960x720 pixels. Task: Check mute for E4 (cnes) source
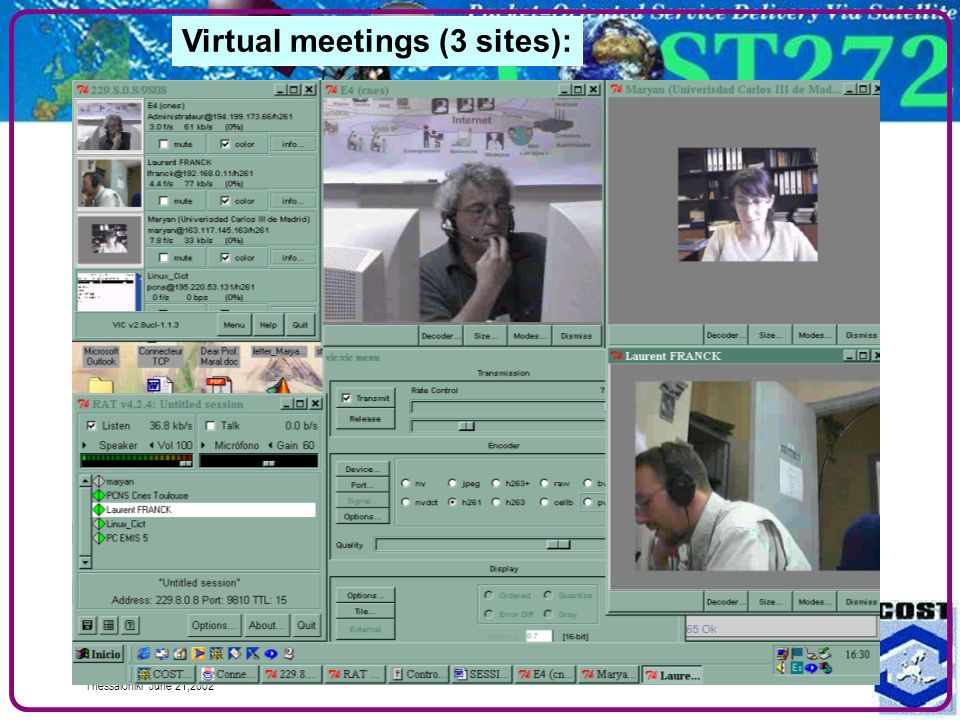[x=163, y=144]
